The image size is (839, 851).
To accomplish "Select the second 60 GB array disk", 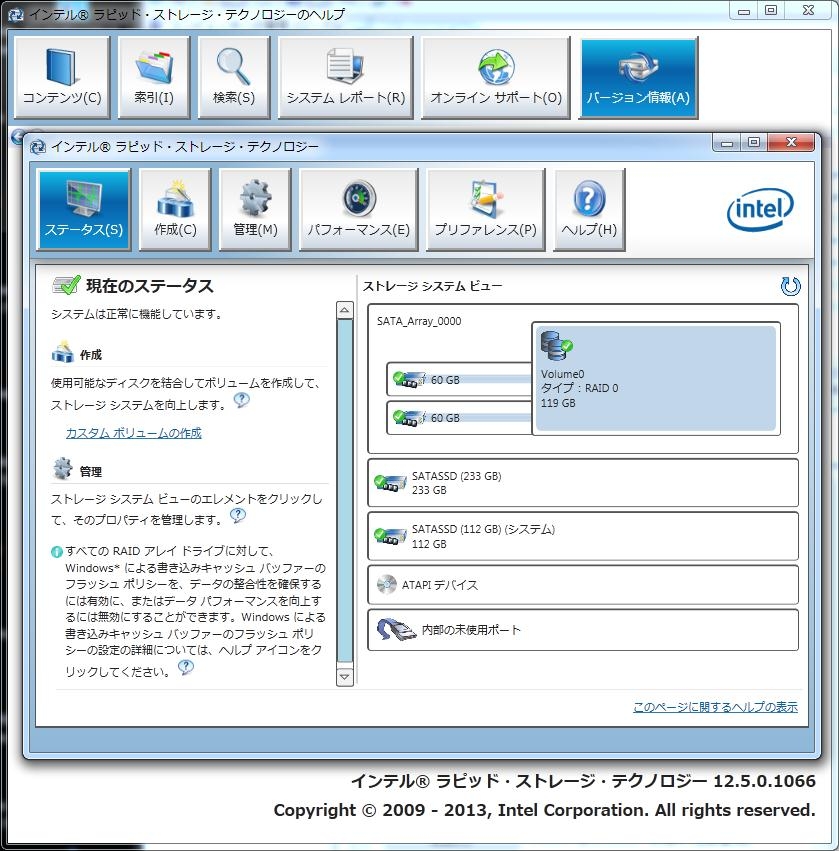I will 459,418.
